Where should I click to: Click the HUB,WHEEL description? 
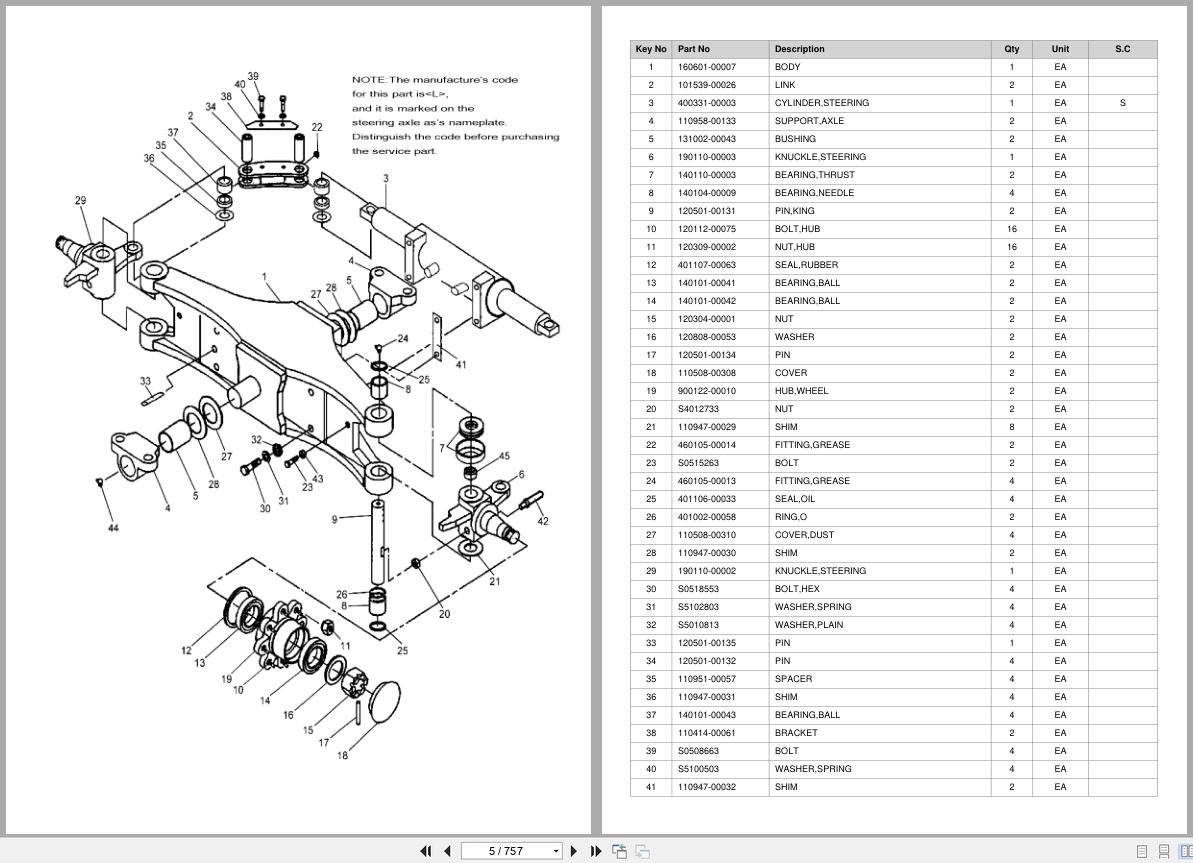tap(801, 391)
